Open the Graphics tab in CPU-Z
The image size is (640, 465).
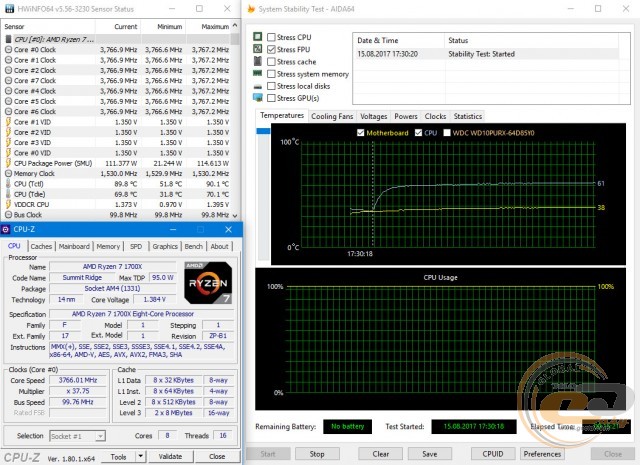[165, 246]
